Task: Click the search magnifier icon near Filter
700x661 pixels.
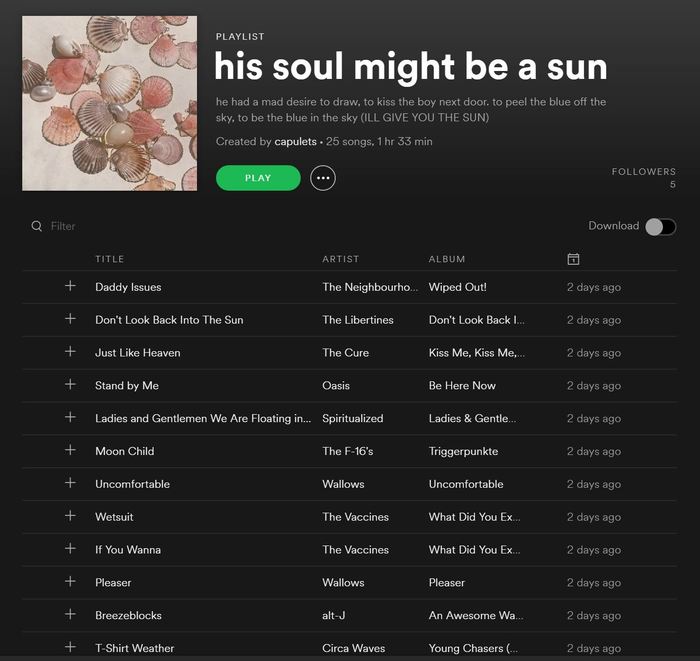Action: pos(37,226)
